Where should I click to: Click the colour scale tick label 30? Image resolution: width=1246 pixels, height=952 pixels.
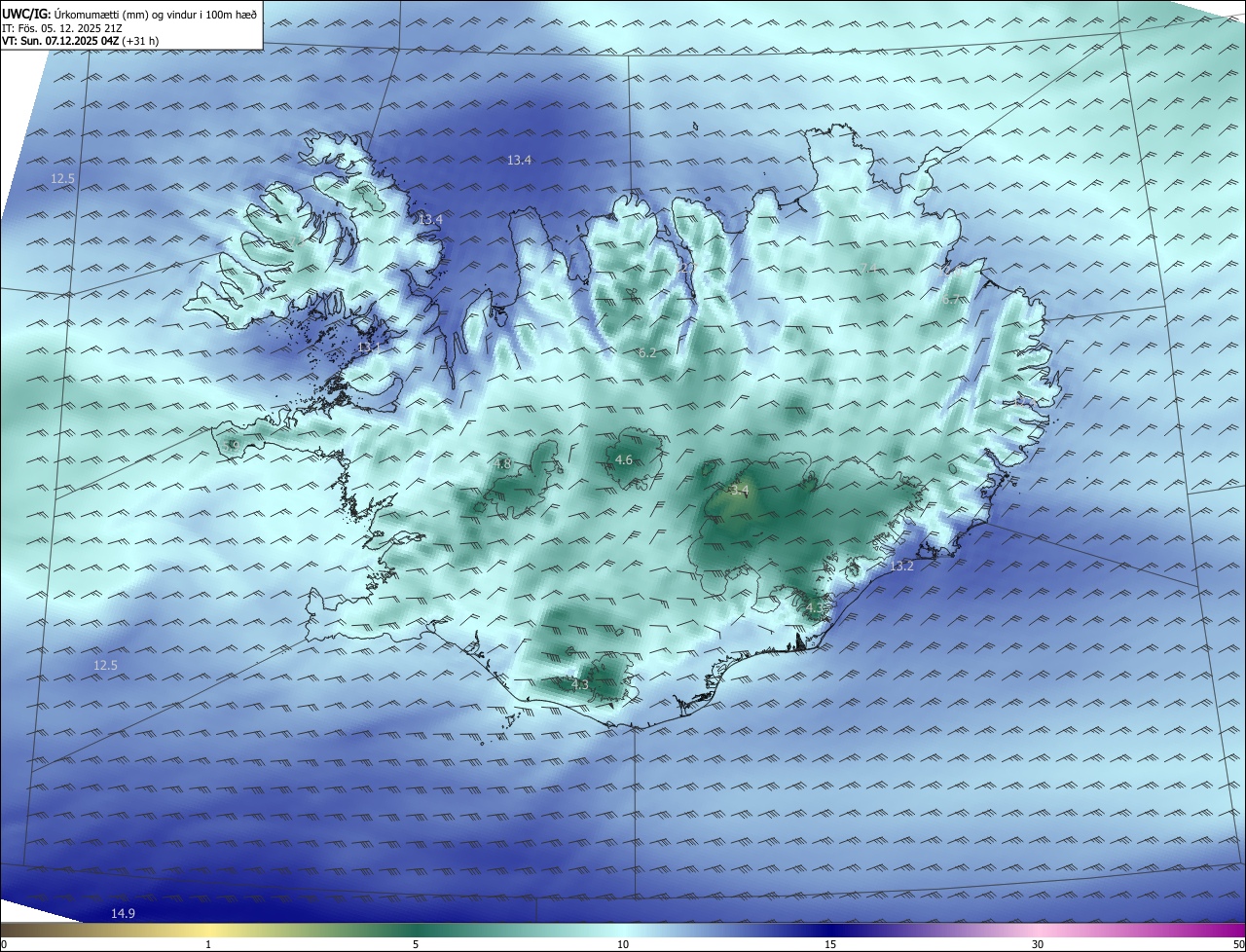tap(1038, 945)
